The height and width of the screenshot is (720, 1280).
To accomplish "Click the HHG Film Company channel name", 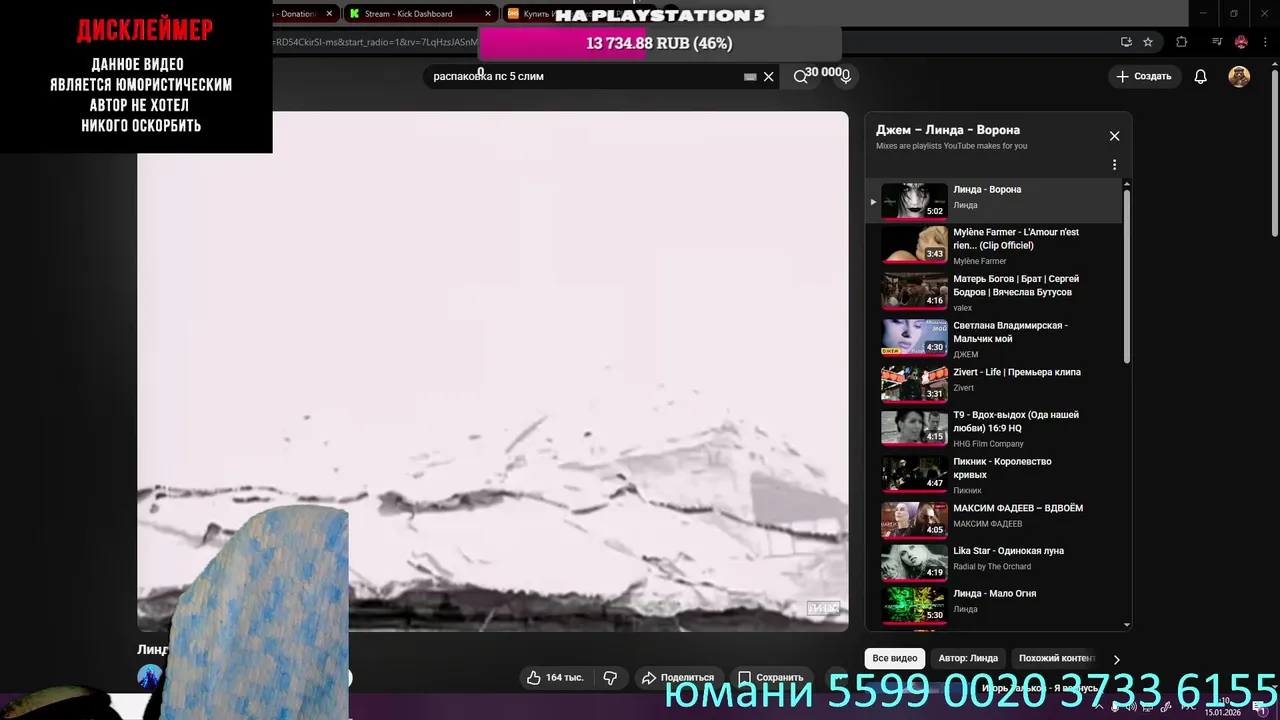I will coord(988,444).
